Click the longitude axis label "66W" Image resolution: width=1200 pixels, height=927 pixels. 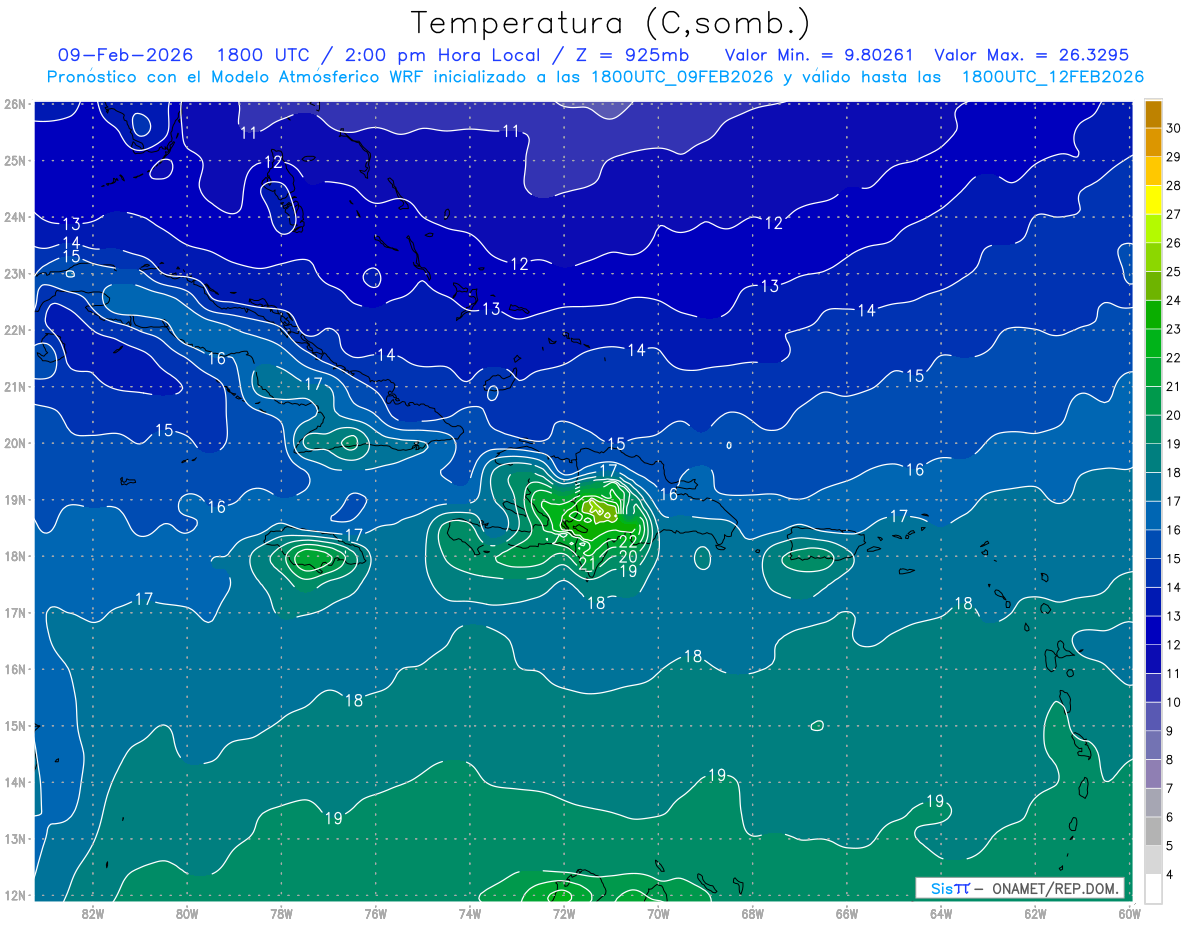(847, 914)
